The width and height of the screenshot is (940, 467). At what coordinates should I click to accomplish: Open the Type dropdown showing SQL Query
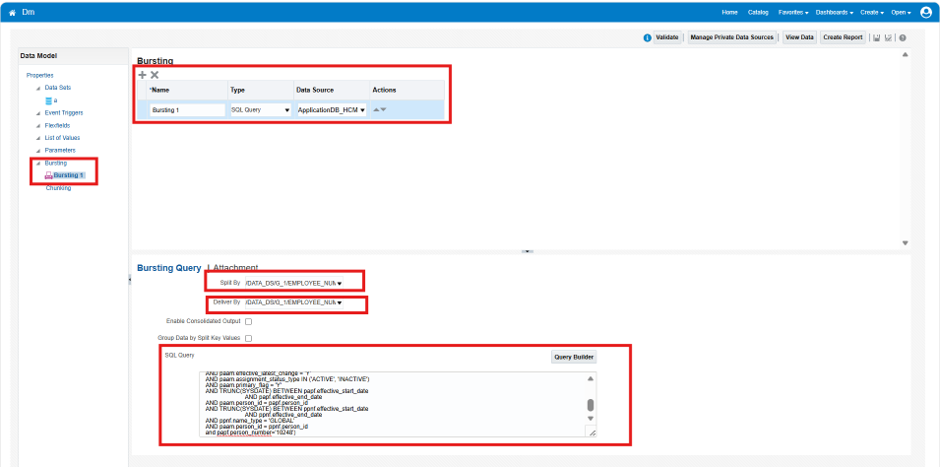click(x=260, y=110)
